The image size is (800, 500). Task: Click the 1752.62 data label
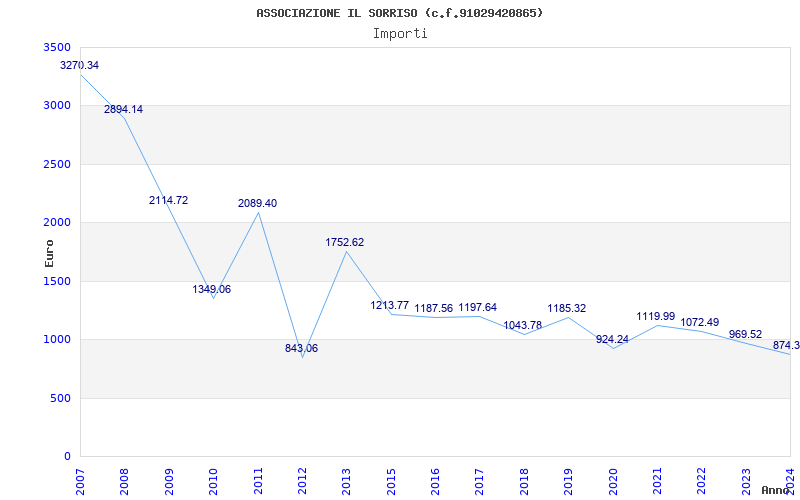click(x=345, y=242)
